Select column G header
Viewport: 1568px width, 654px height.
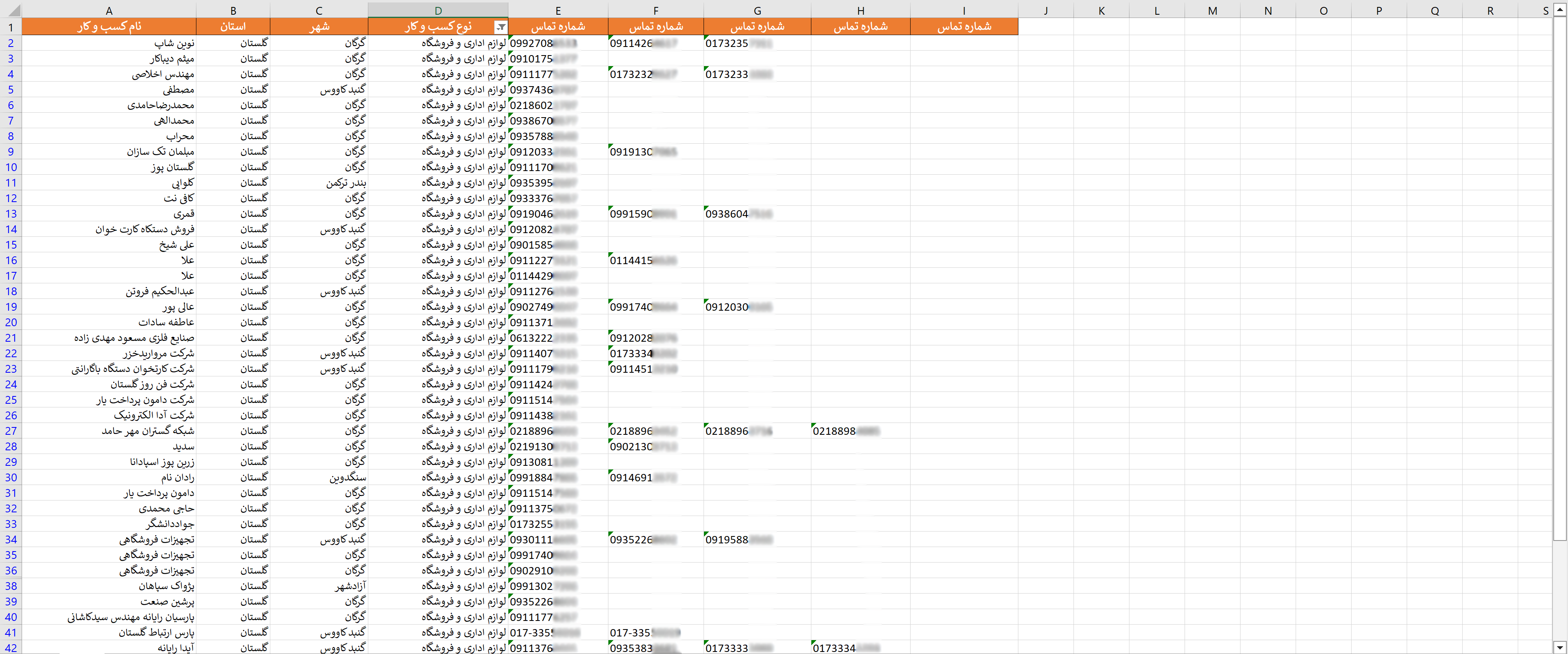click(757, 10)
